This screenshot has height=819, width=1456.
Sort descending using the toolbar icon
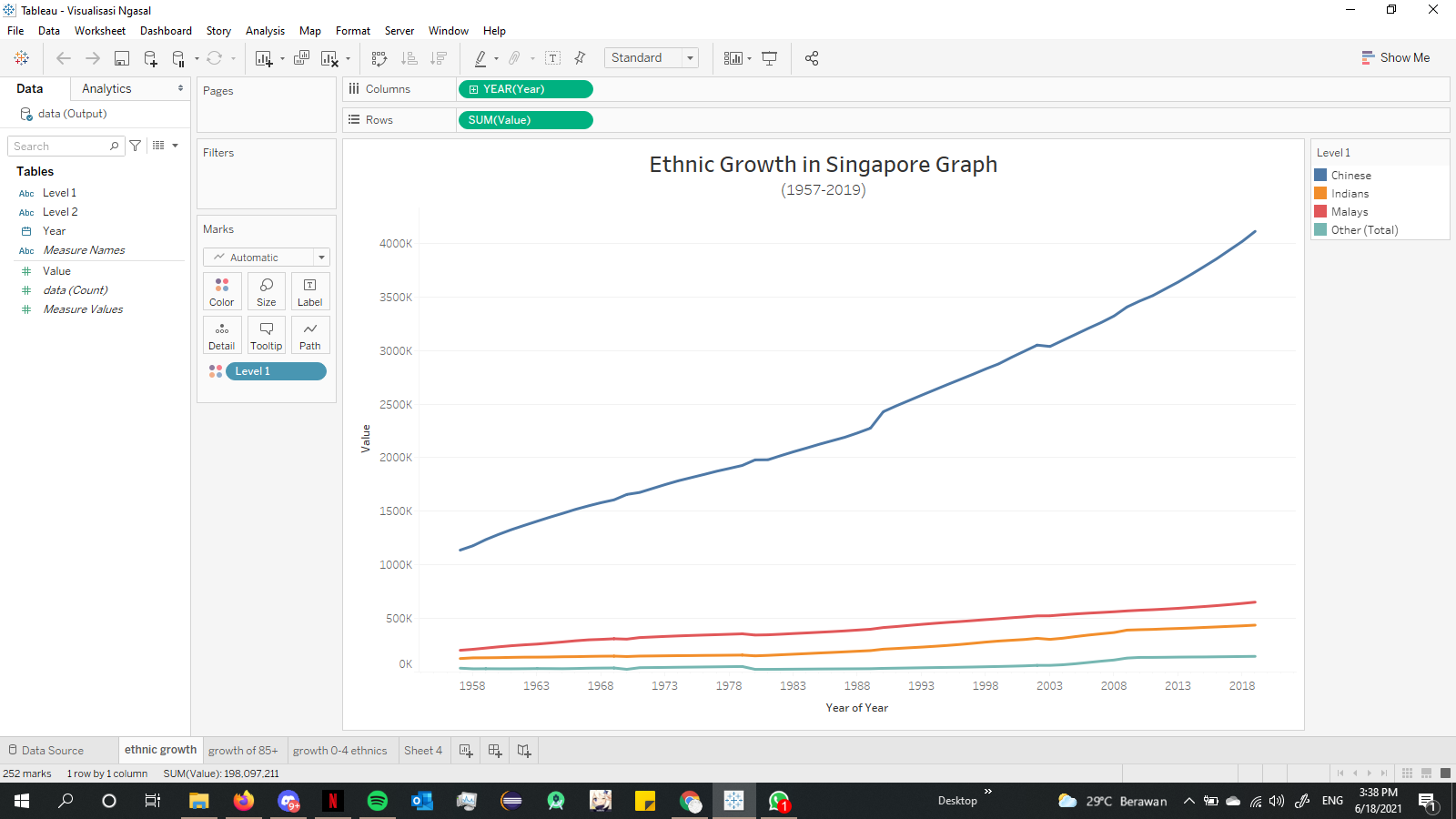(439, 58)
